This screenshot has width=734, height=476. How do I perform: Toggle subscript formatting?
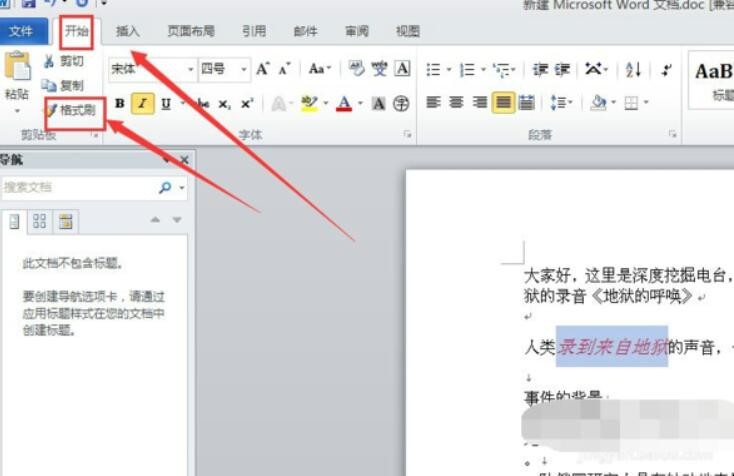[x=225, y=103]
